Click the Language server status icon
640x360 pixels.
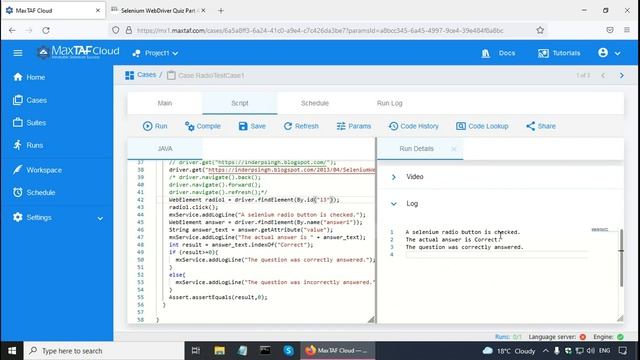tap(583, 337)
